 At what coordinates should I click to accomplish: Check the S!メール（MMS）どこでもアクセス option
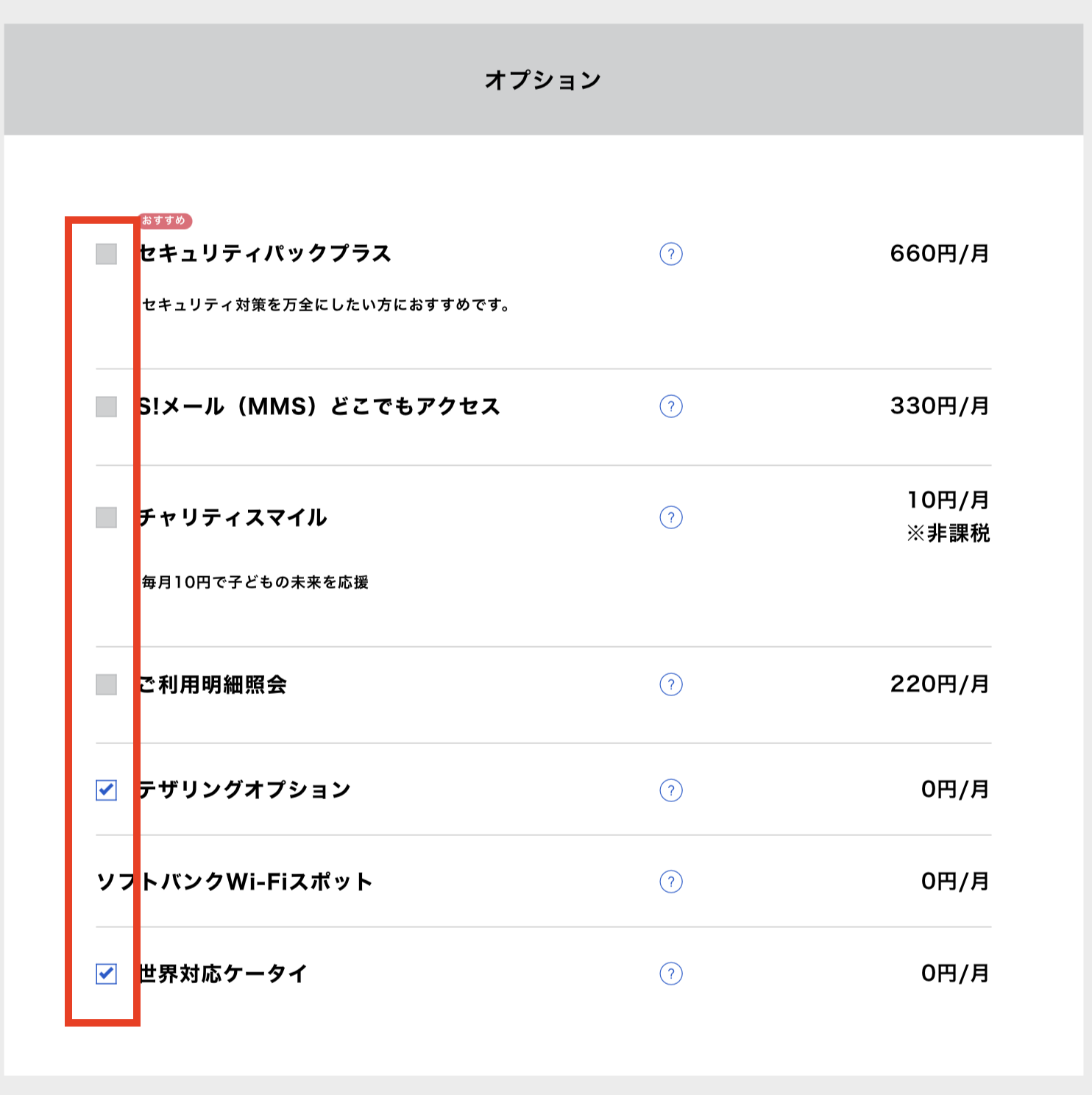[x=107, y=407]
